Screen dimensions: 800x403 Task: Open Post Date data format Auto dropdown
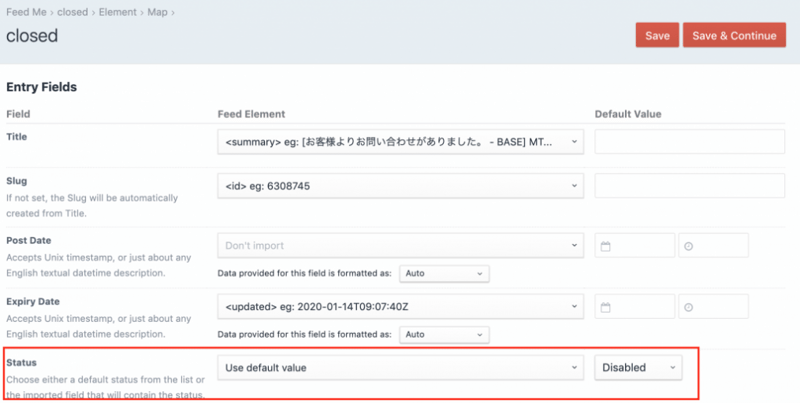tap(444, 272)
